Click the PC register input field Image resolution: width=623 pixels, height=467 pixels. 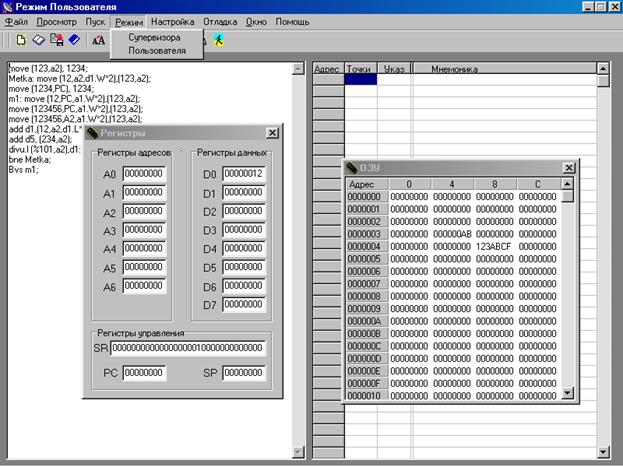pos(144,373)
